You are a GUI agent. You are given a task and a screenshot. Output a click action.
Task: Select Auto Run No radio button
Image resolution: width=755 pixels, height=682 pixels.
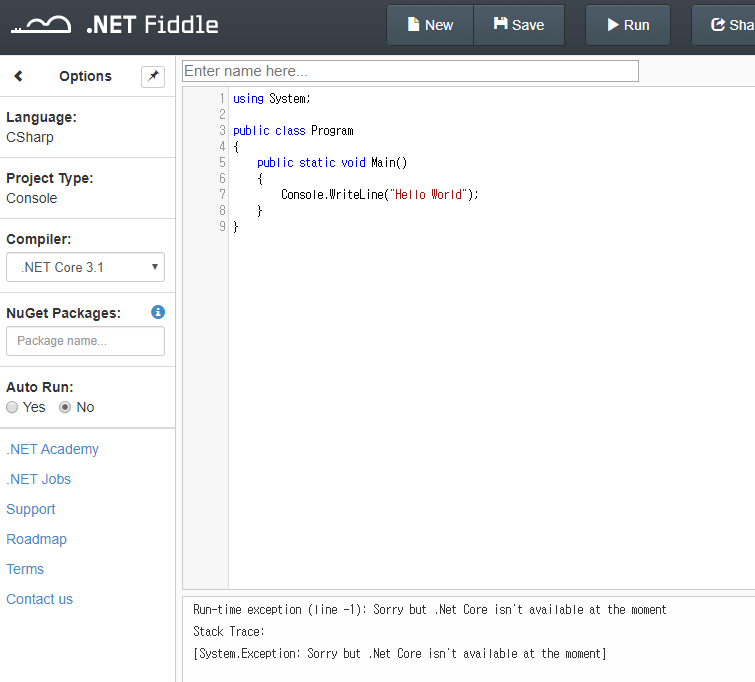(x=65, y=407)
